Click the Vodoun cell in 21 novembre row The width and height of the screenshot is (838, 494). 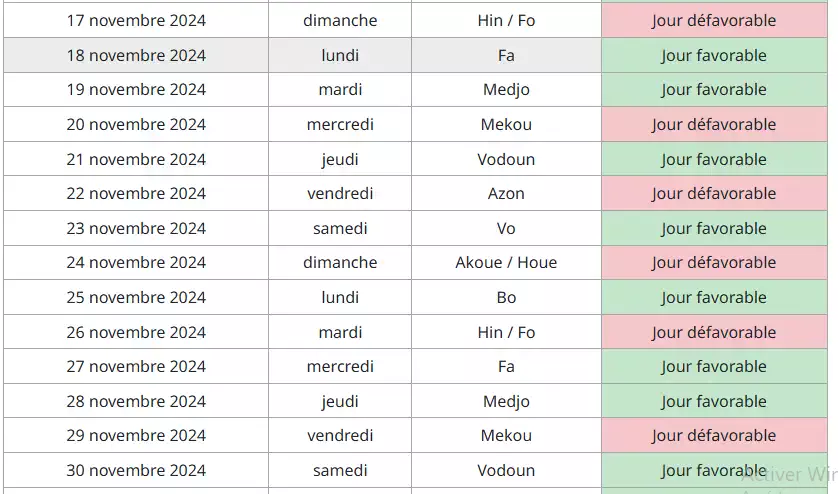pos(506,159)
